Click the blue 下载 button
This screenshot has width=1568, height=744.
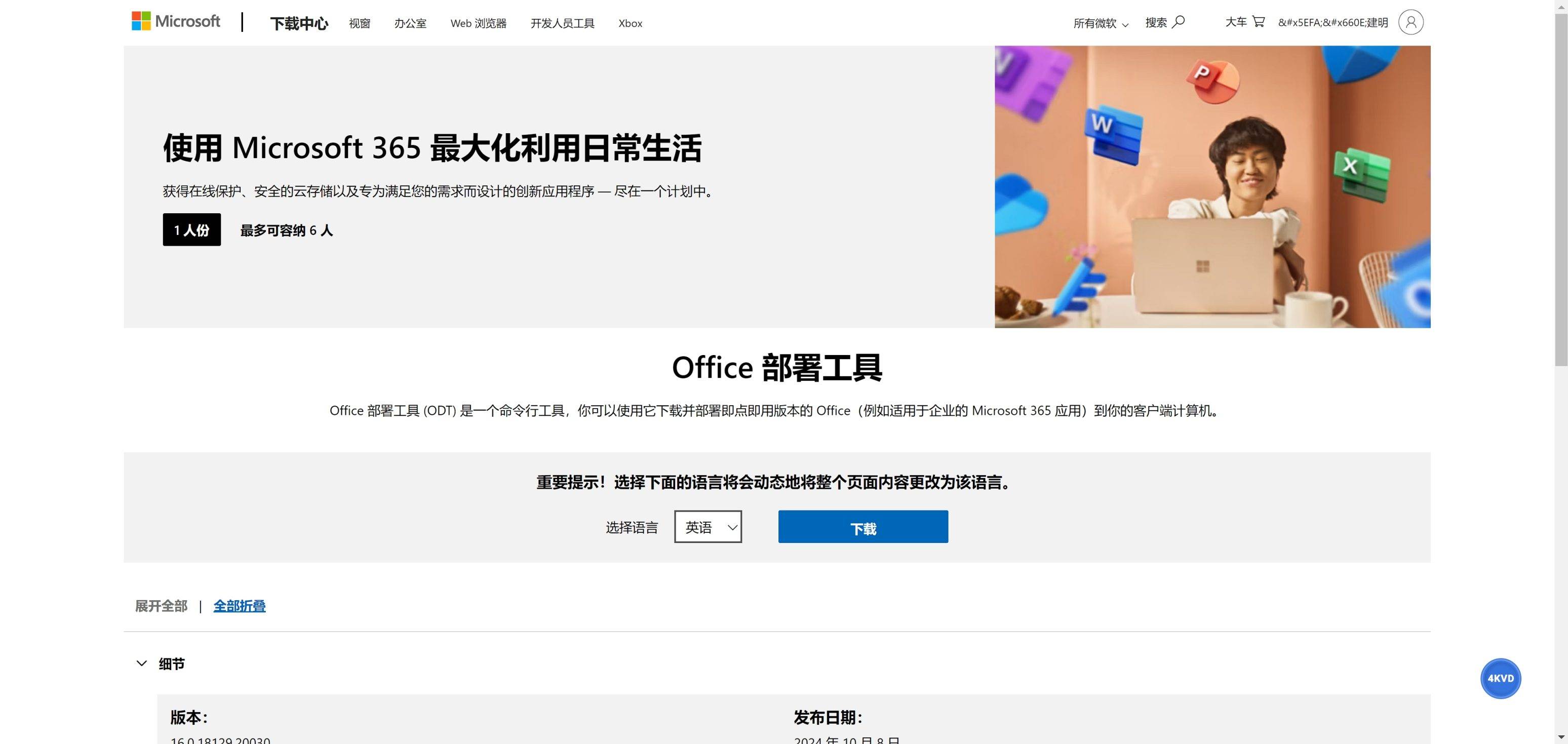tap(863, 527)
